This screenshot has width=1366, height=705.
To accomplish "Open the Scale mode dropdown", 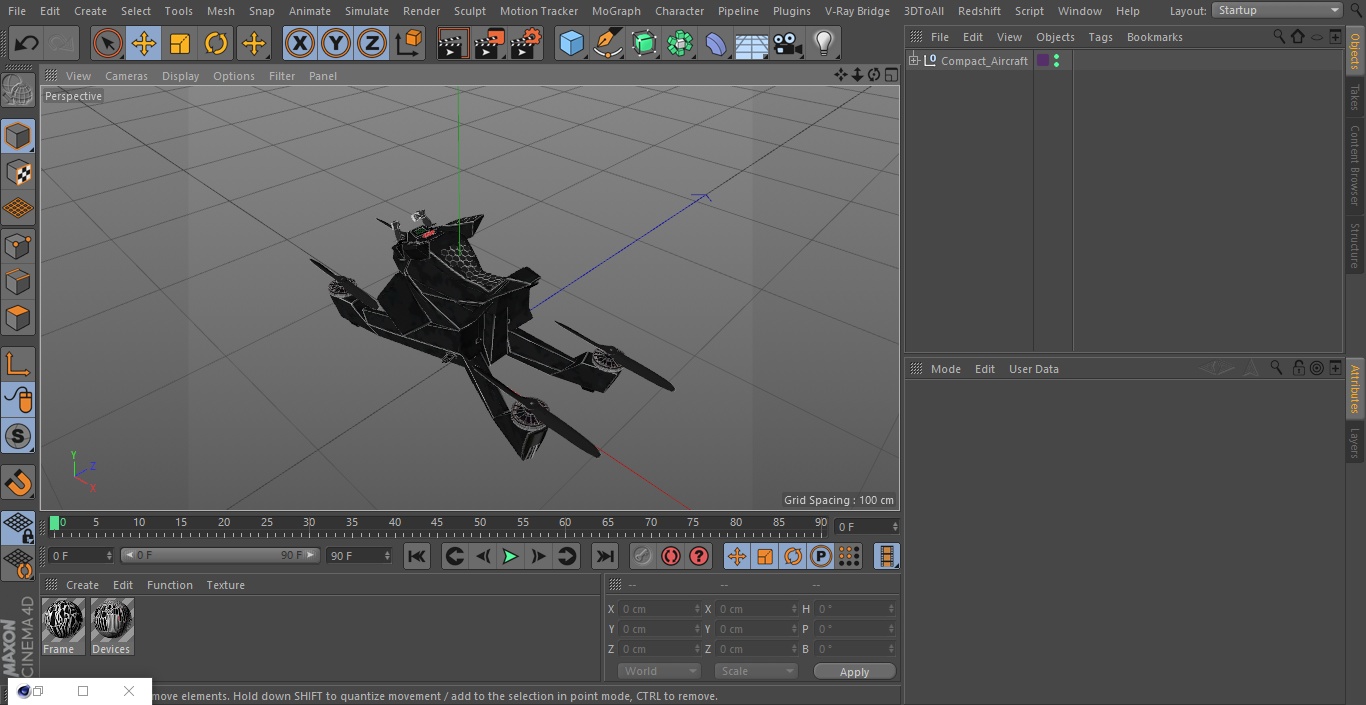I will [756, 671].
